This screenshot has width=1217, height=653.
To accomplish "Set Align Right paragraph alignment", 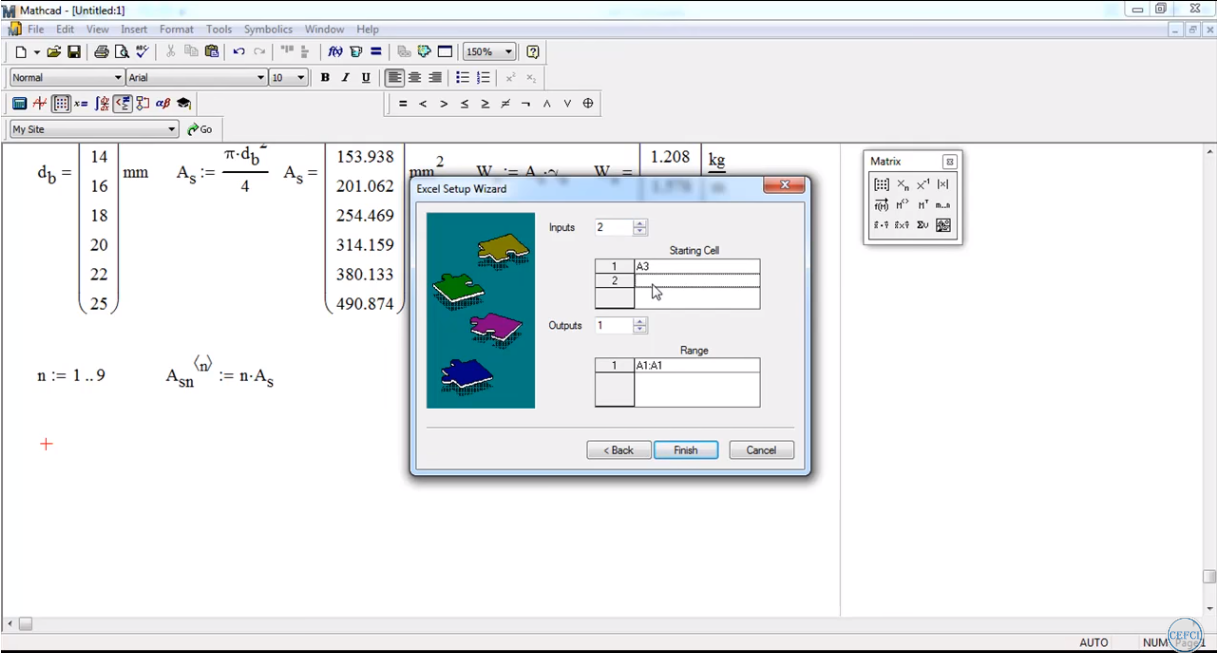I will point(435,78).
